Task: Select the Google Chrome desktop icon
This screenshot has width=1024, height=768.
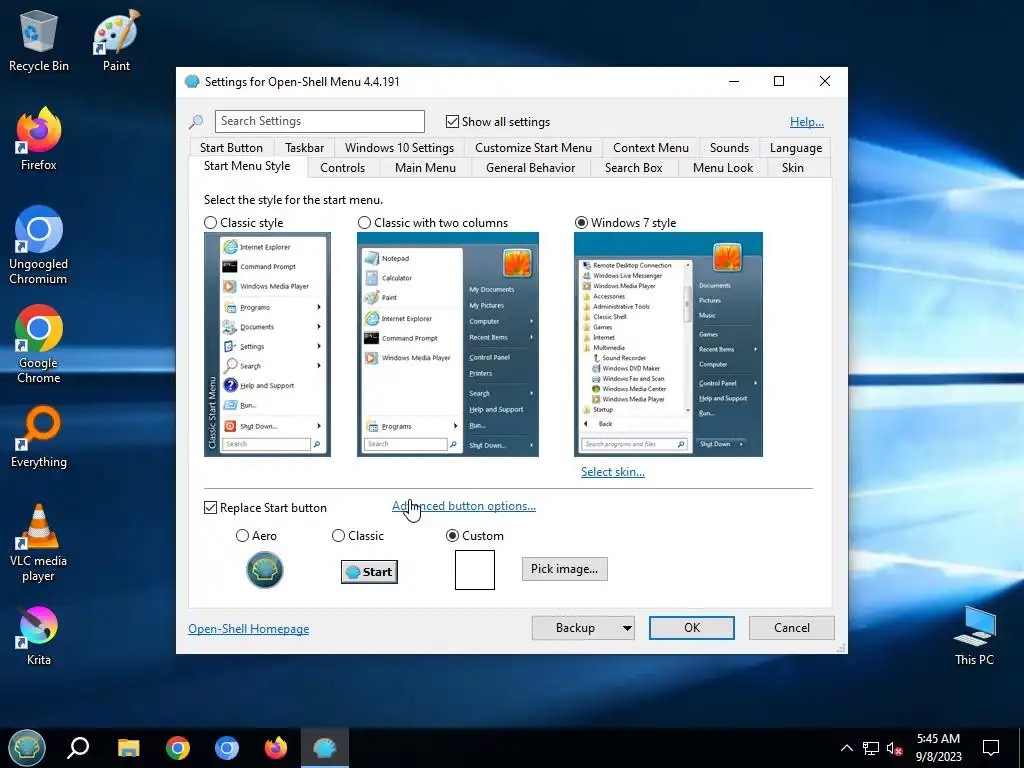Action: (x=39, y=344)
